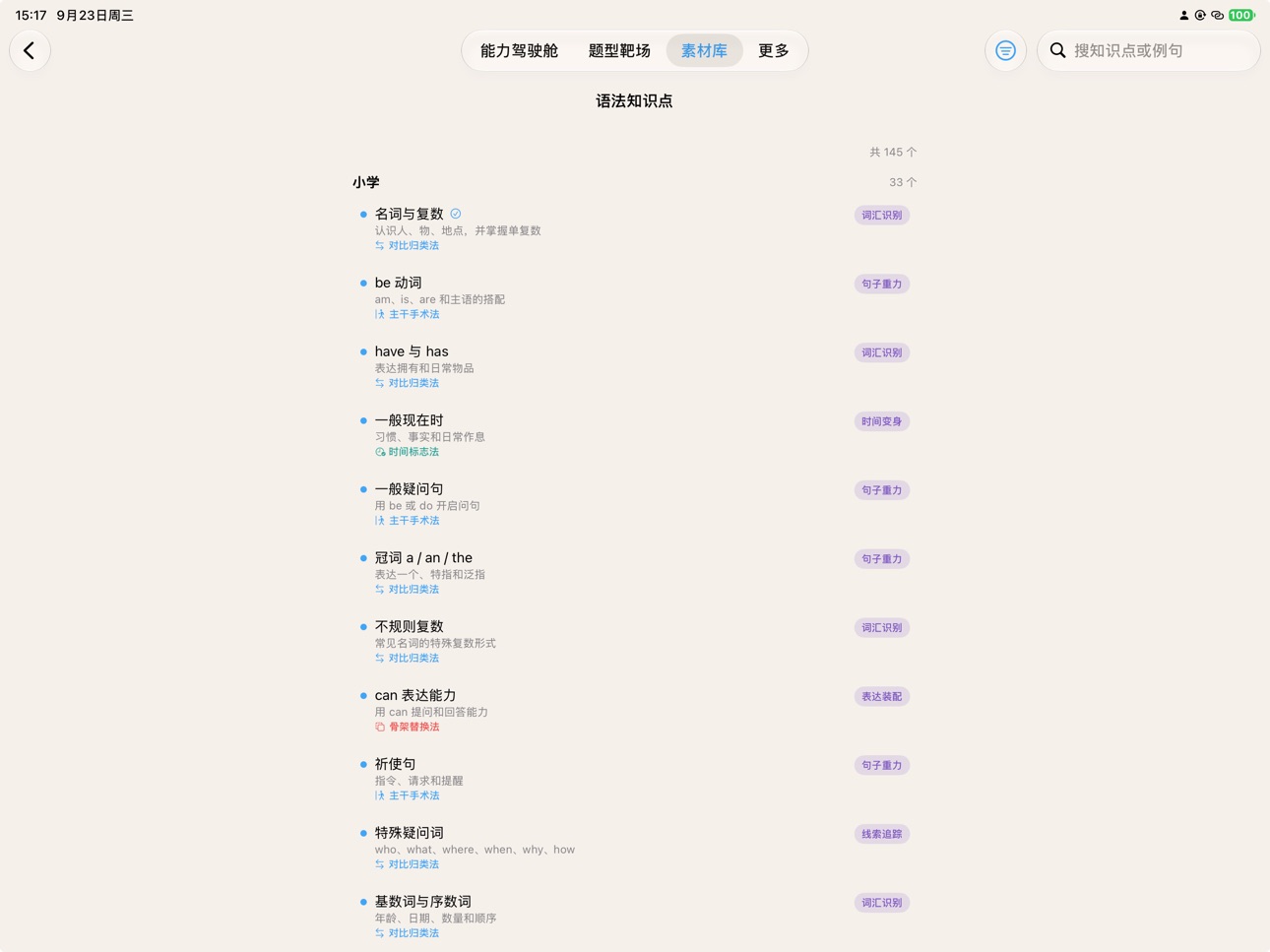
Task: Click the 对比归类法 icon under 特殊疑问词
Action: [x=380, y=864]
